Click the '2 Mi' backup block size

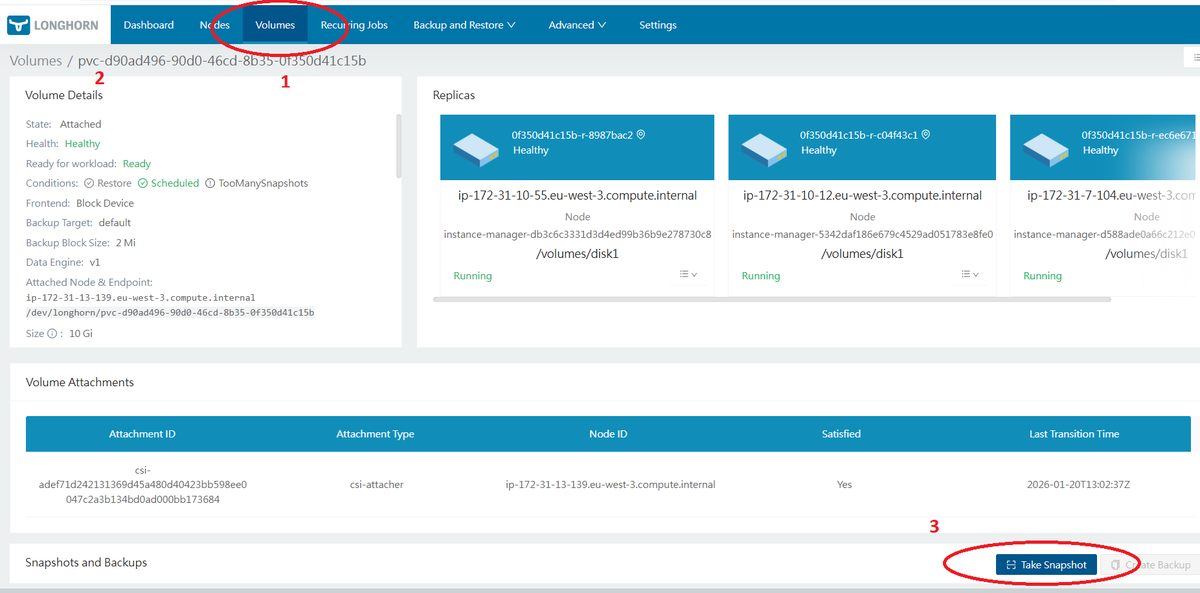126,243
